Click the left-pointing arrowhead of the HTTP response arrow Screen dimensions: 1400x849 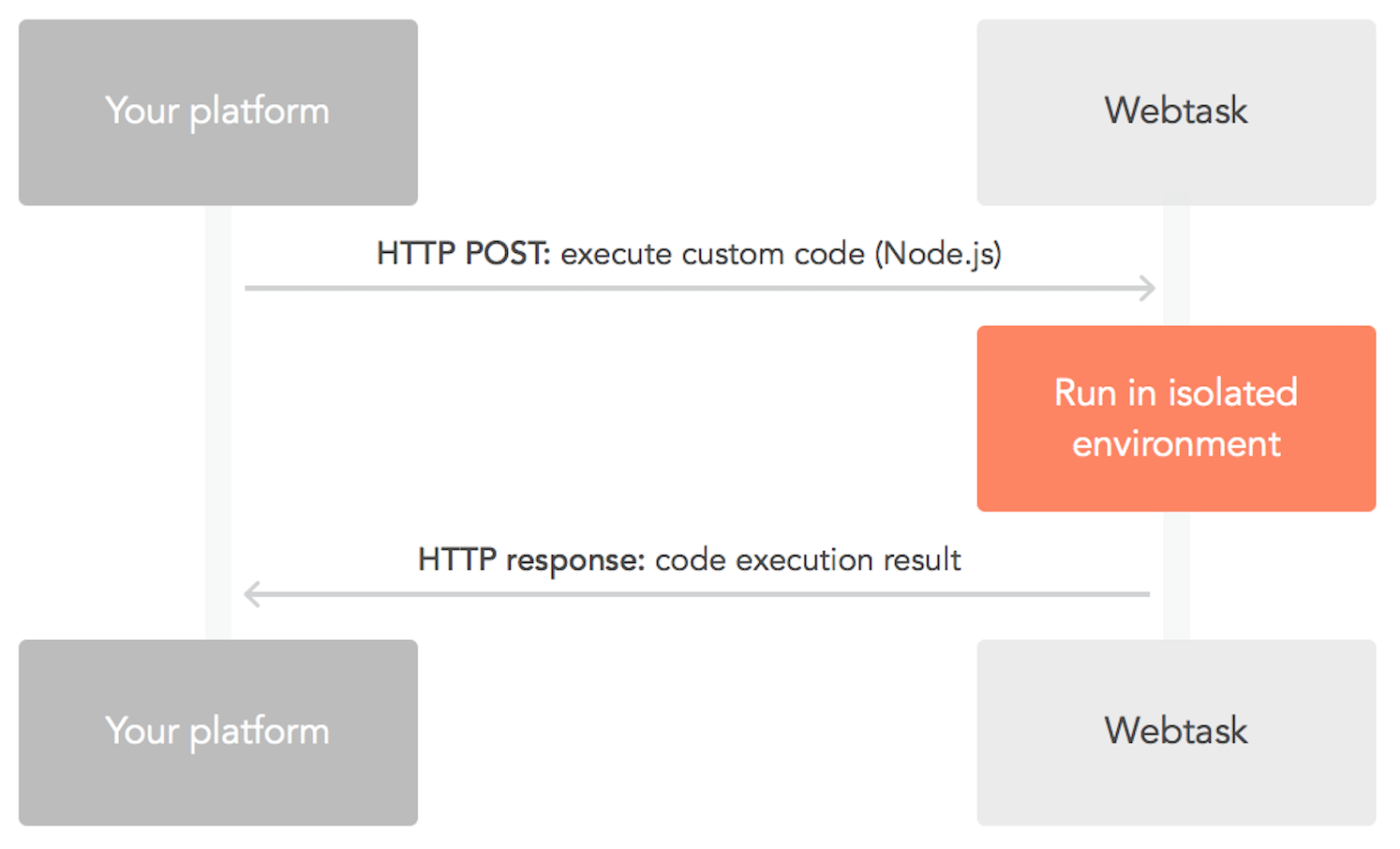click(x=252, y=593)
